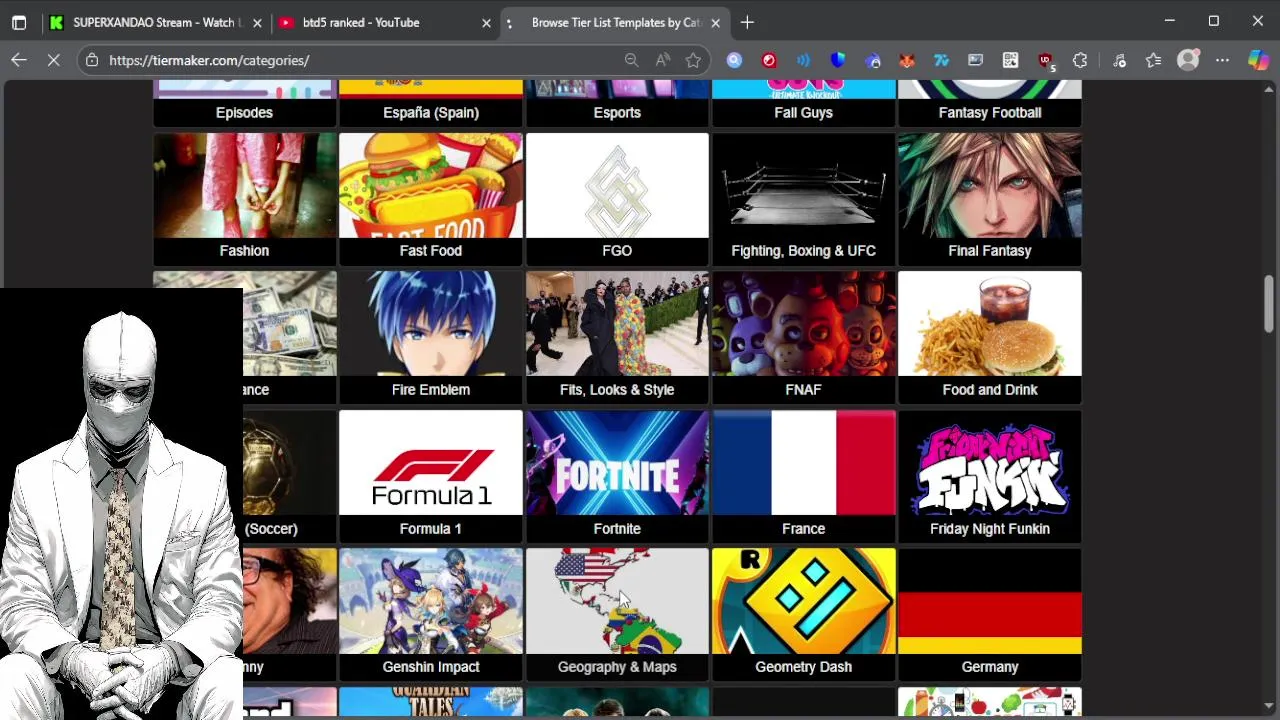Open the Extensions puzzle piece menu
The image size is (1280, 720).
[x=1080, y=60]
